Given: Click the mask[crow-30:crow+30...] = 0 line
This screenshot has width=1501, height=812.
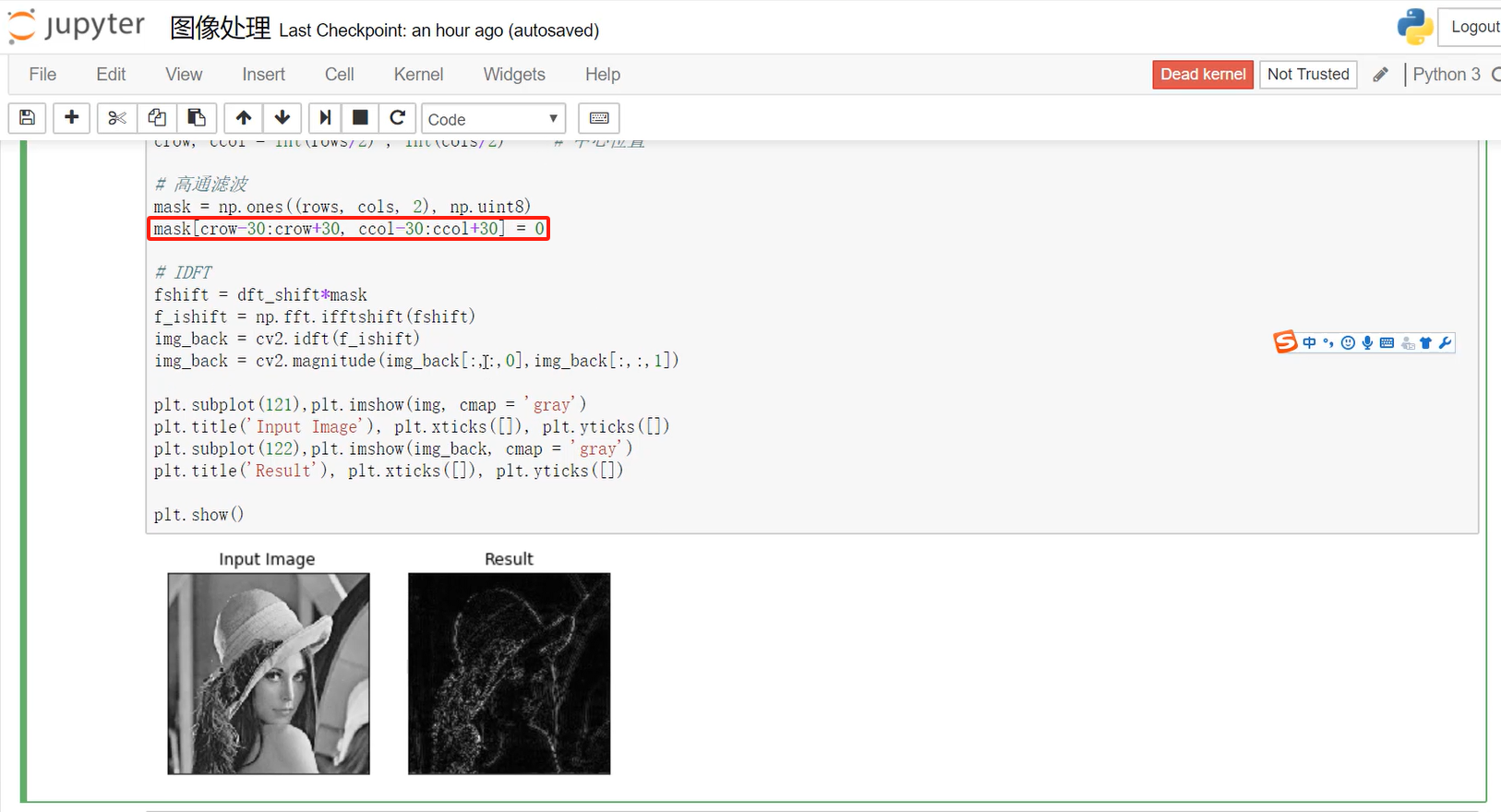Looking at the screenshot, I should pos(349,229).
